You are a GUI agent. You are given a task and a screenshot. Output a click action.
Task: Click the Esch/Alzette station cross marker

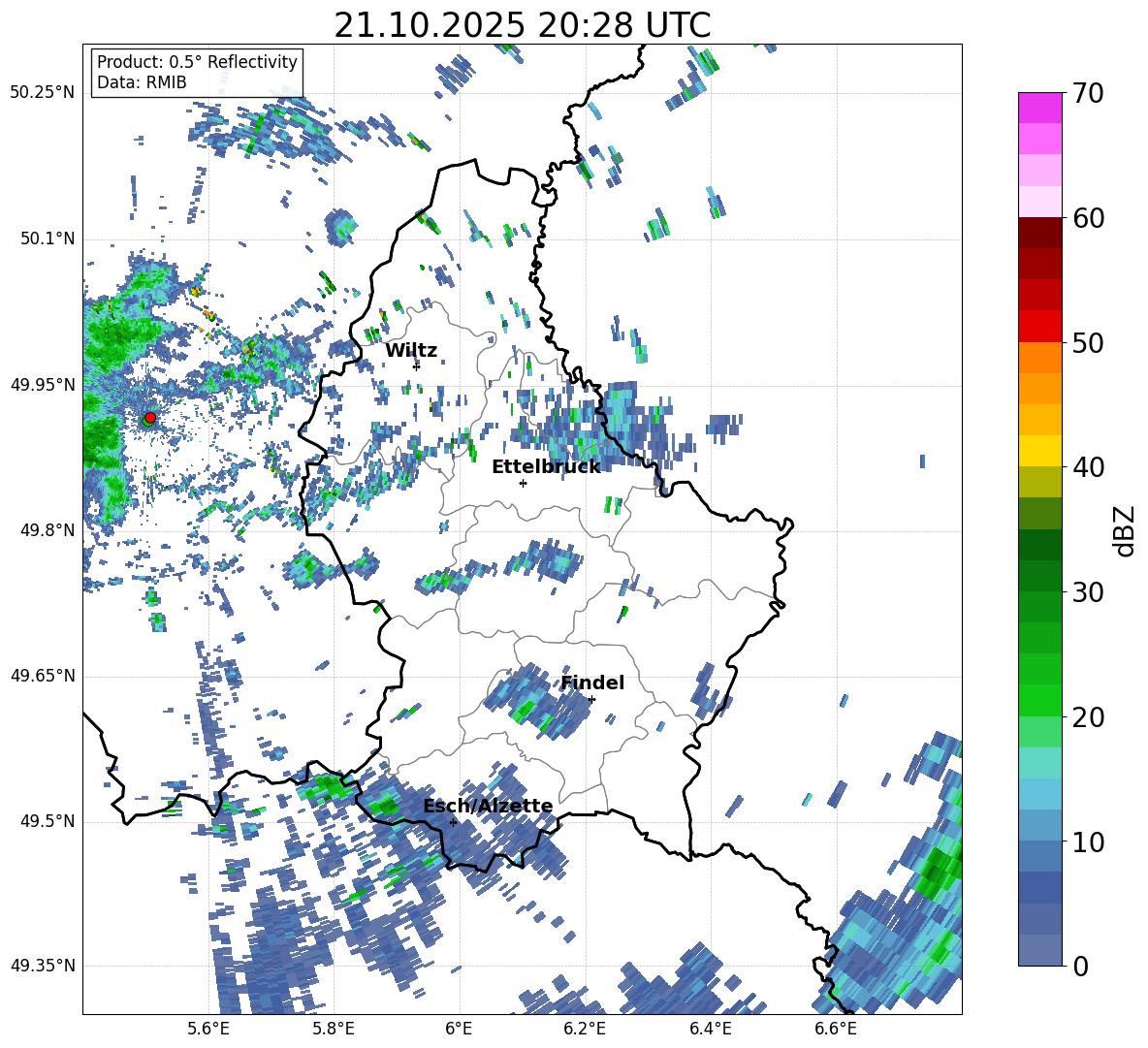pos(453,822)
